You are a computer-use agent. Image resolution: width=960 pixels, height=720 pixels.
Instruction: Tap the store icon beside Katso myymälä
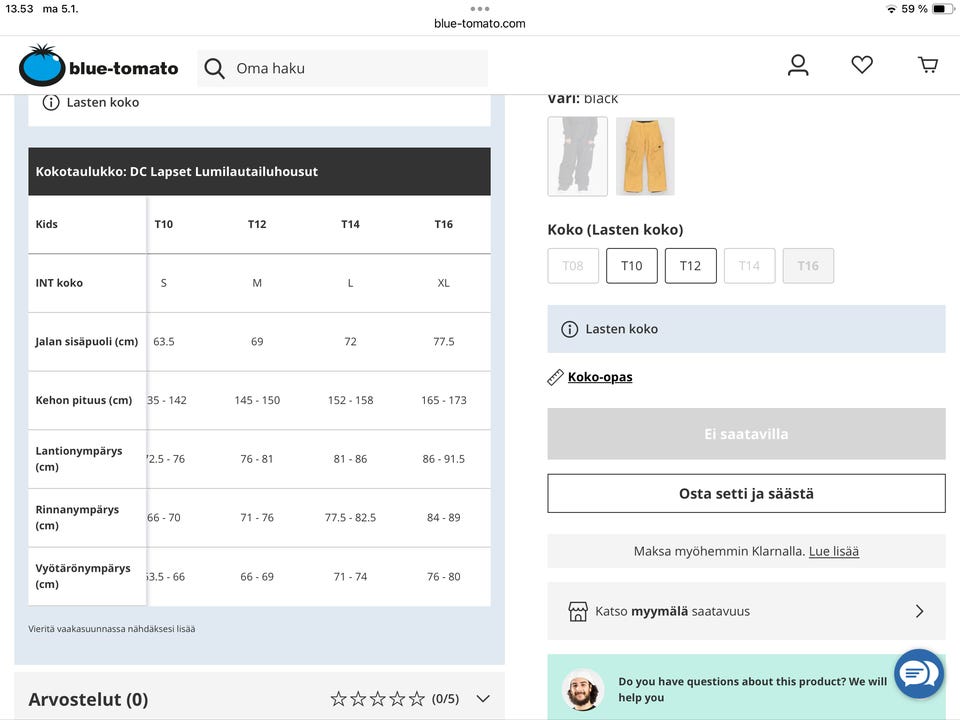pyautogui.click(x=578, y=611)
